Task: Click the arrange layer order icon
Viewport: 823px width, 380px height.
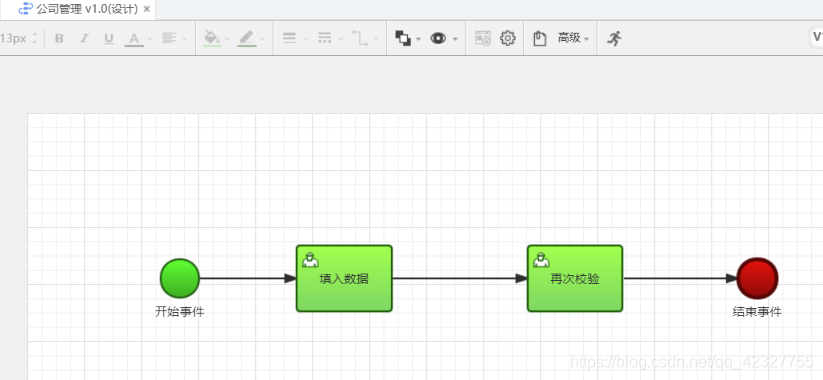Action: pos(403,38)
